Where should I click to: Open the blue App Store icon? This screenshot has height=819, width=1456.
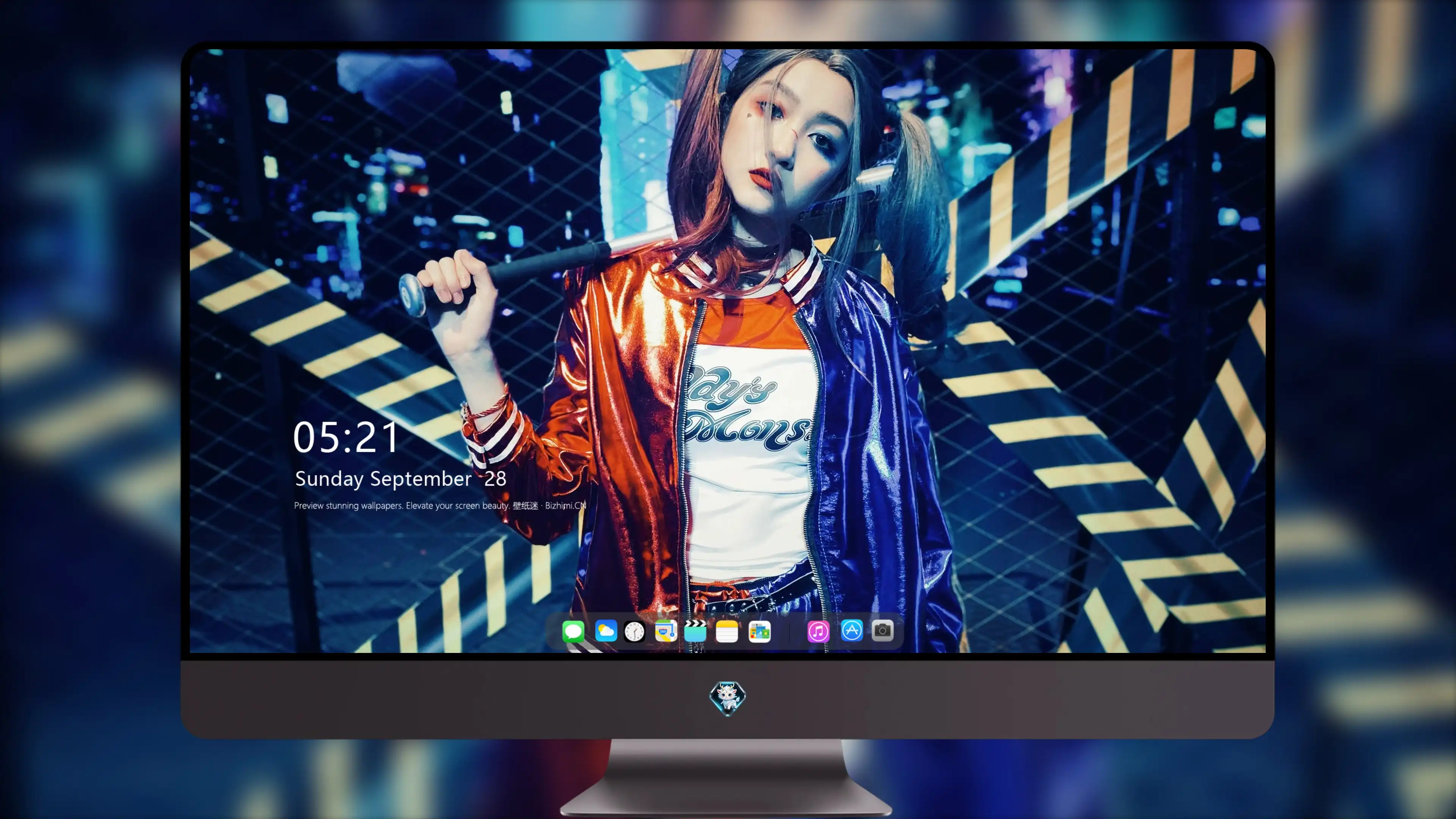[x=851, y=631]
